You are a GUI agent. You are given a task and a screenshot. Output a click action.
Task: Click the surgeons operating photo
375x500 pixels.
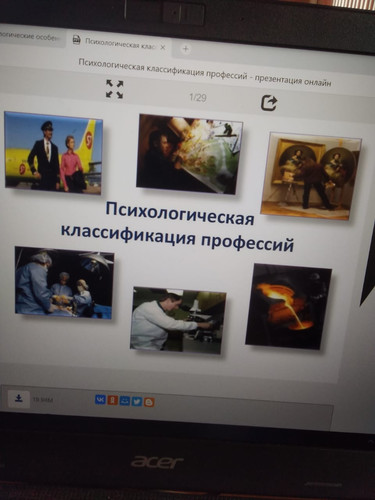[64, 282]
